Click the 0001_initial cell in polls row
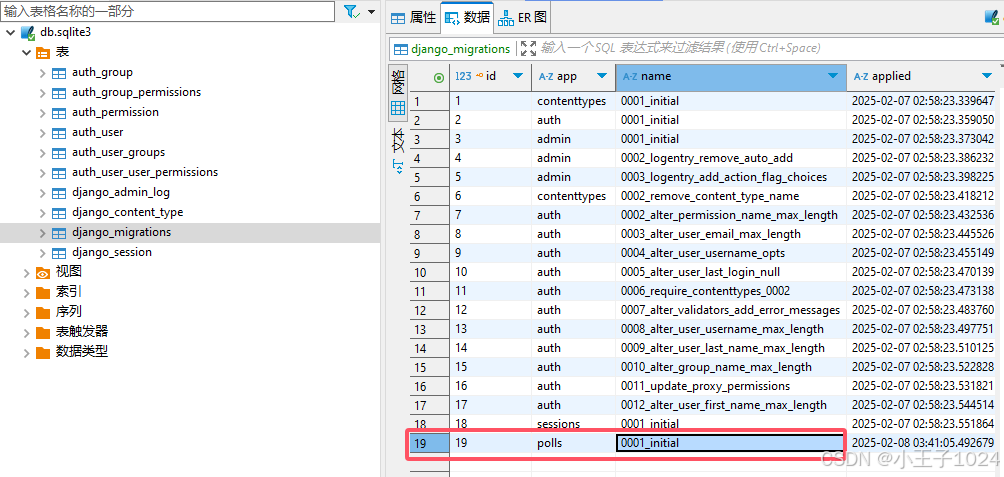The image size is (1004, 477). (730, 443)
